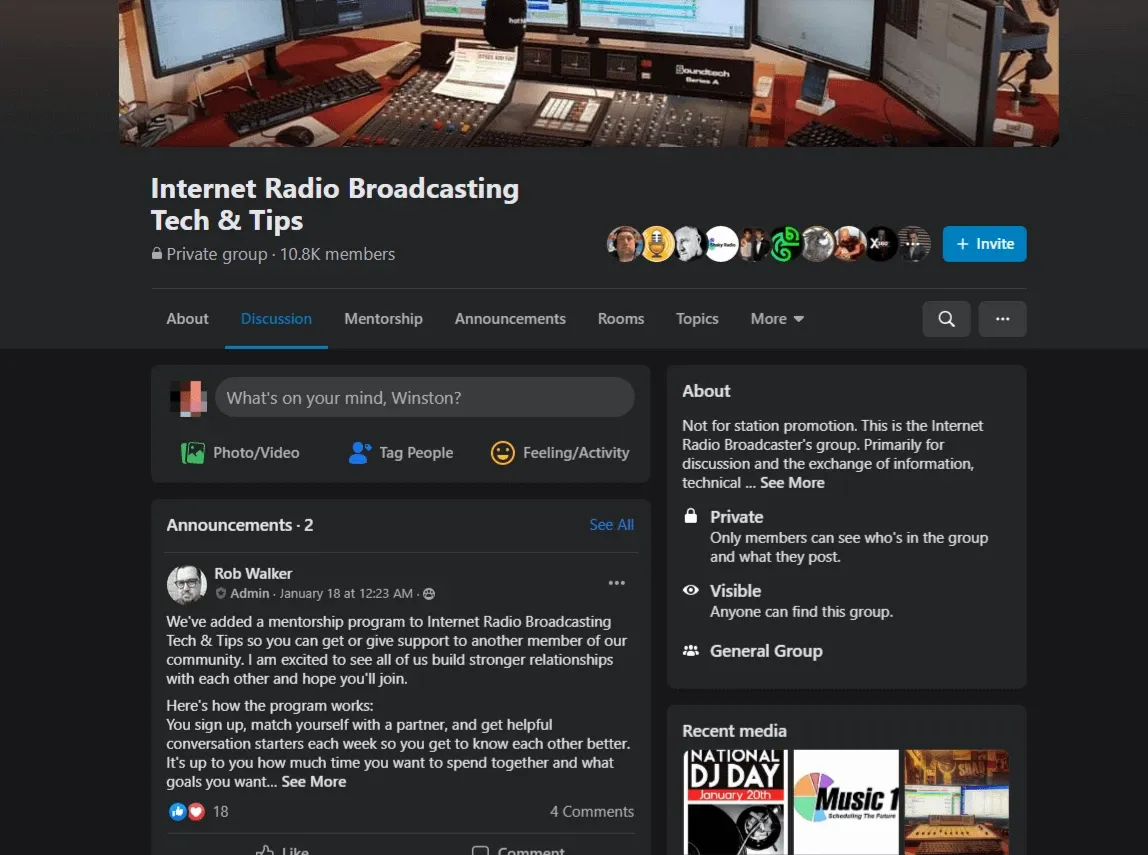Click the love reaction icon on the post

[x=196, y=811]
